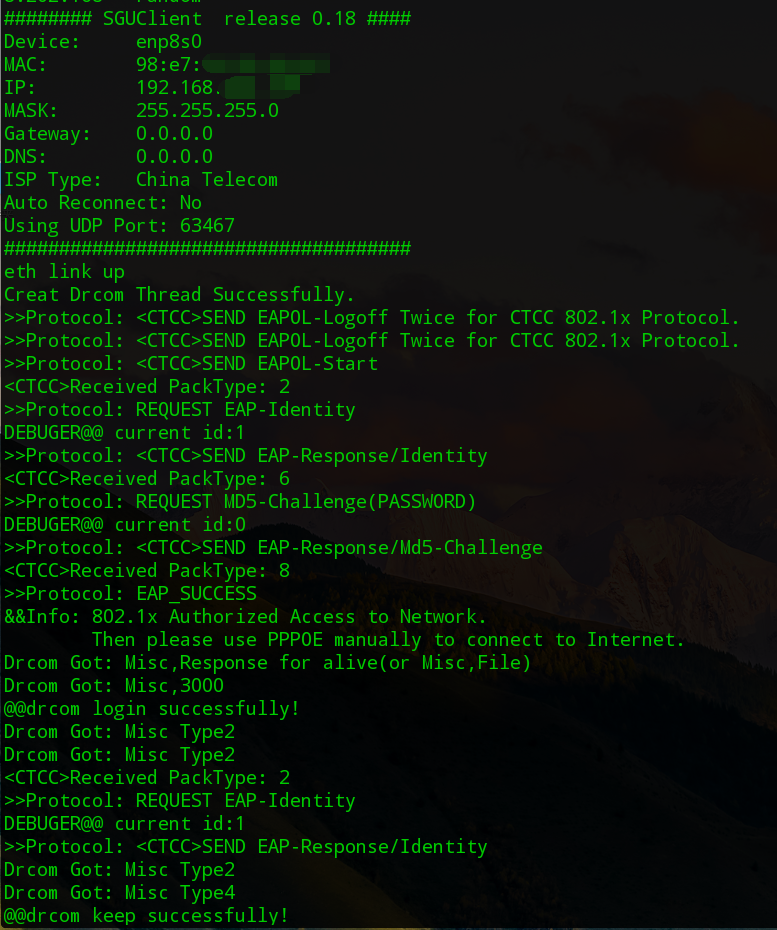Click the 'Auto Reconnect: No' line
The width and height of the screenshot is (777, 930).
point(103,203)
